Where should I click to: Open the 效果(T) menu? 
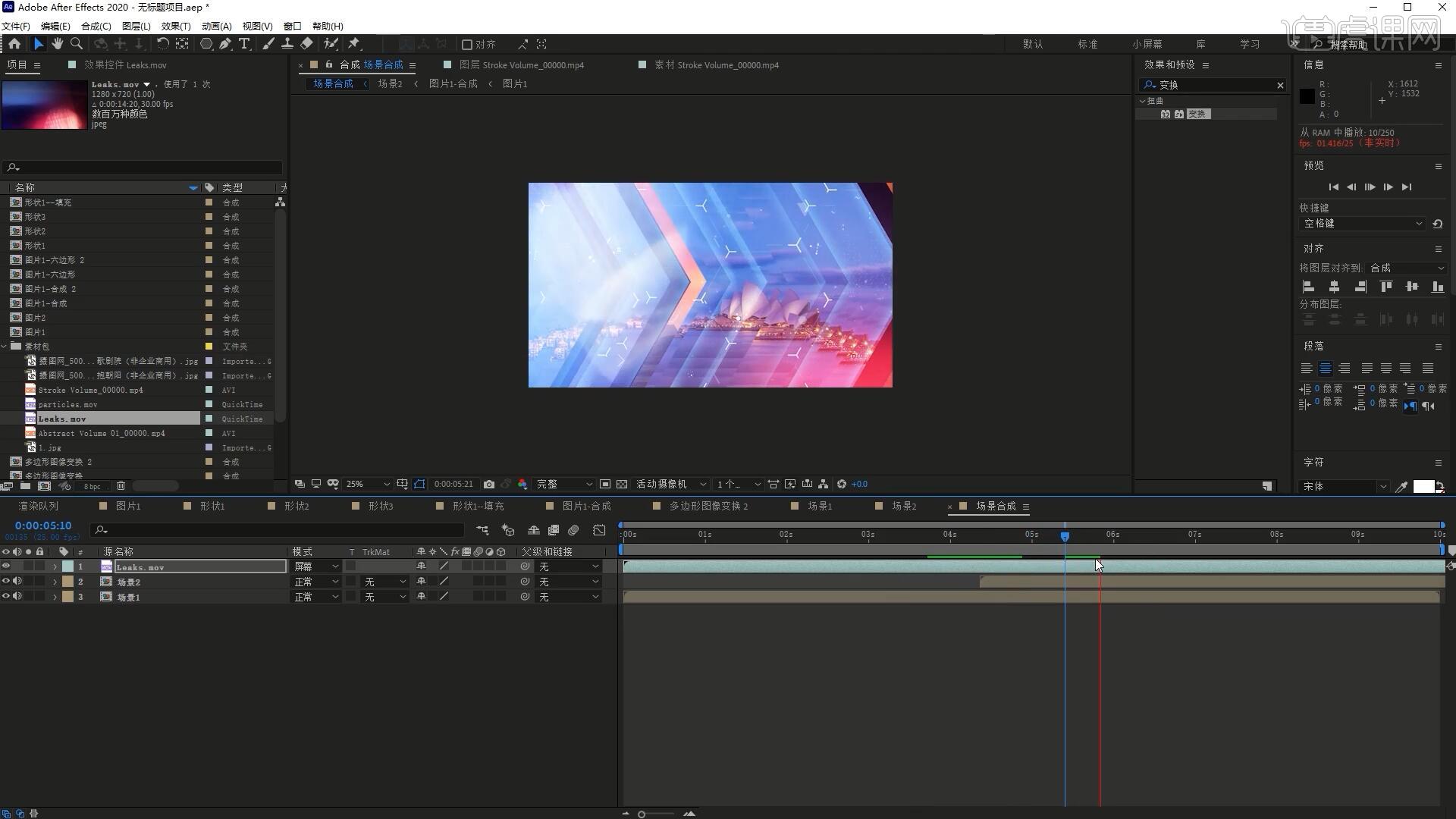click(175, 26)
